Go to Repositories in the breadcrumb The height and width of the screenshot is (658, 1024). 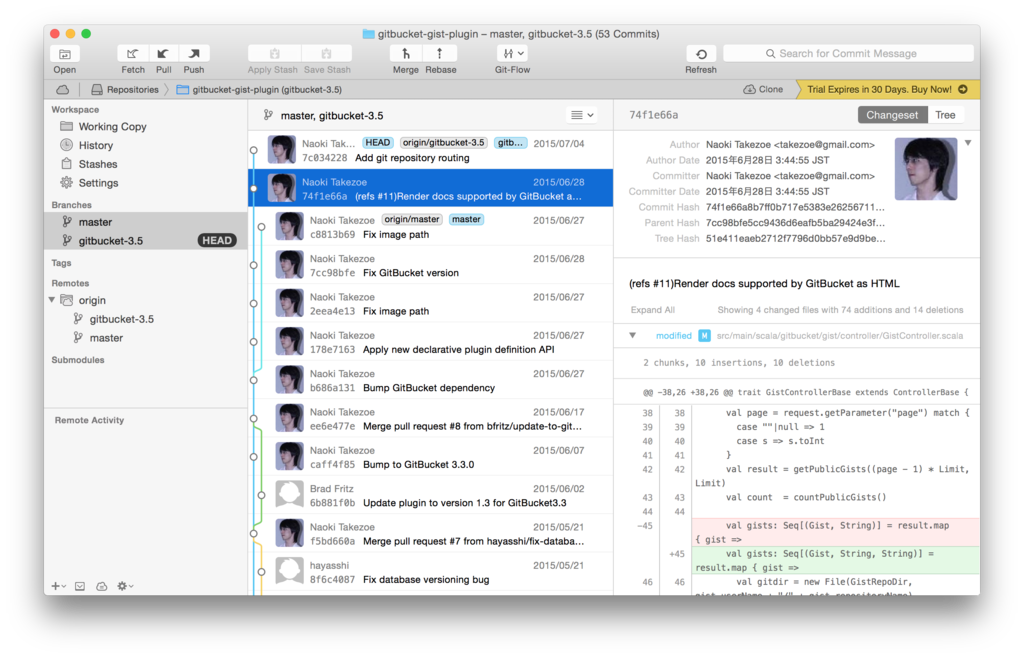(125, 89)
